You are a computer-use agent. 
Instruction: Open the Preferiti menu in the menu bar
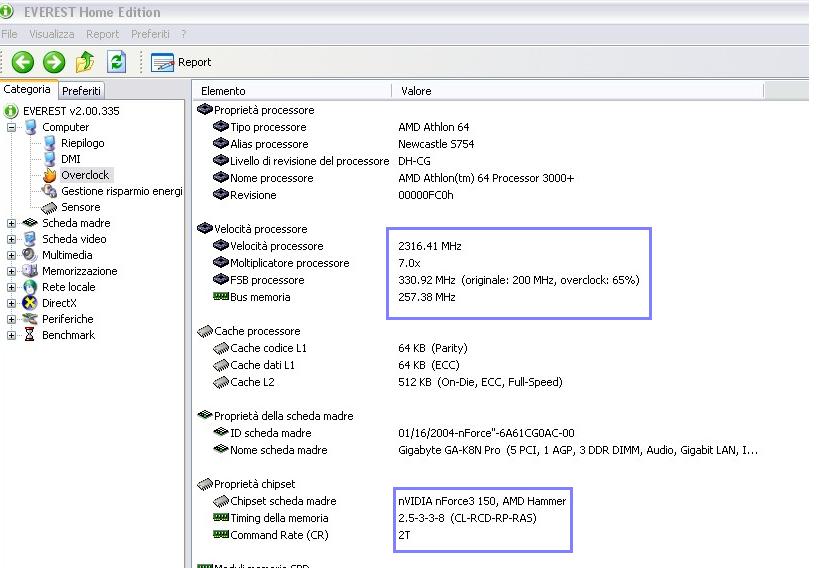[150, 34]
